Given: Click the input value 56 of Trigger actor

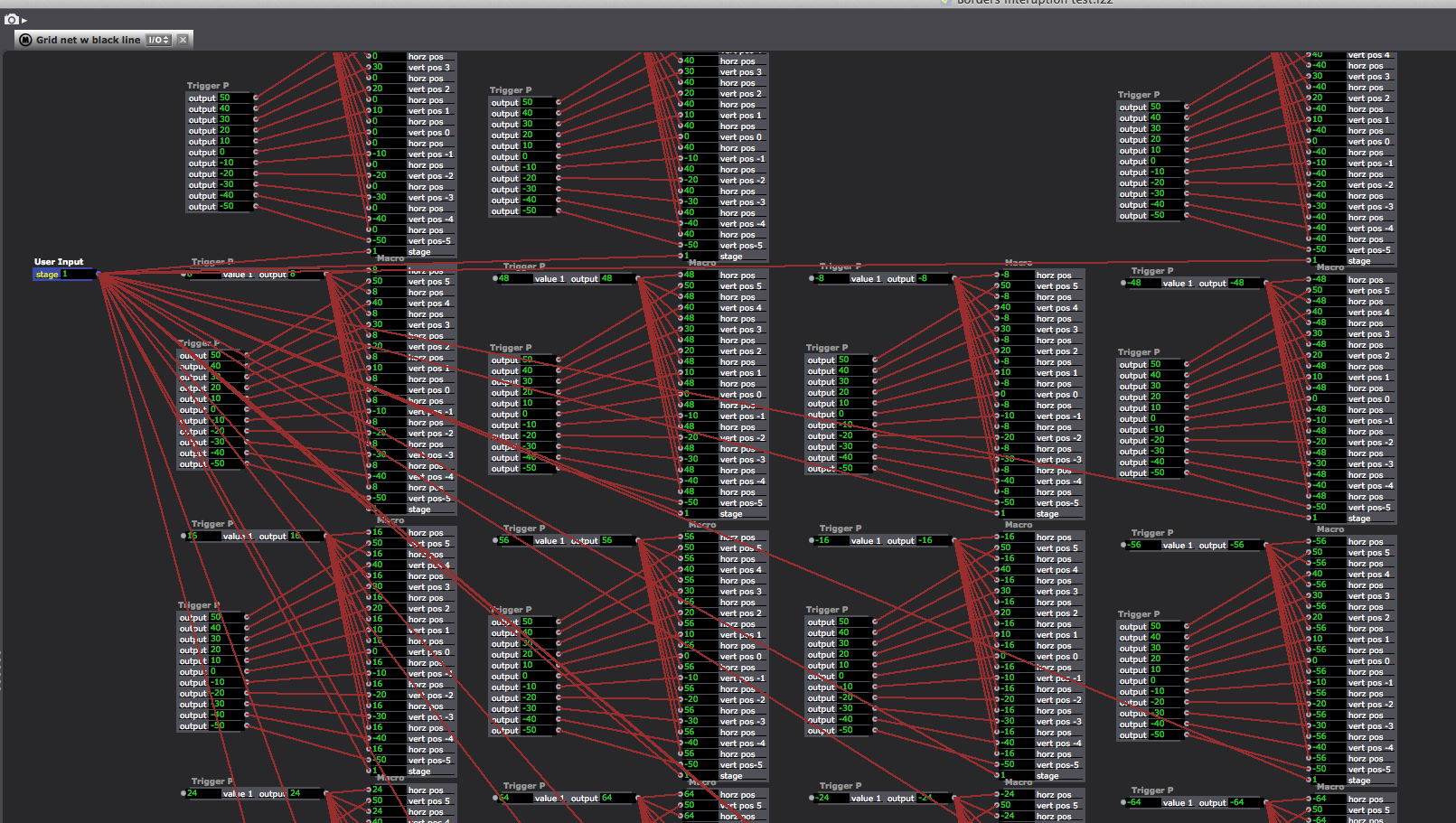Looking at the screenshot, I should pos(514,540).
